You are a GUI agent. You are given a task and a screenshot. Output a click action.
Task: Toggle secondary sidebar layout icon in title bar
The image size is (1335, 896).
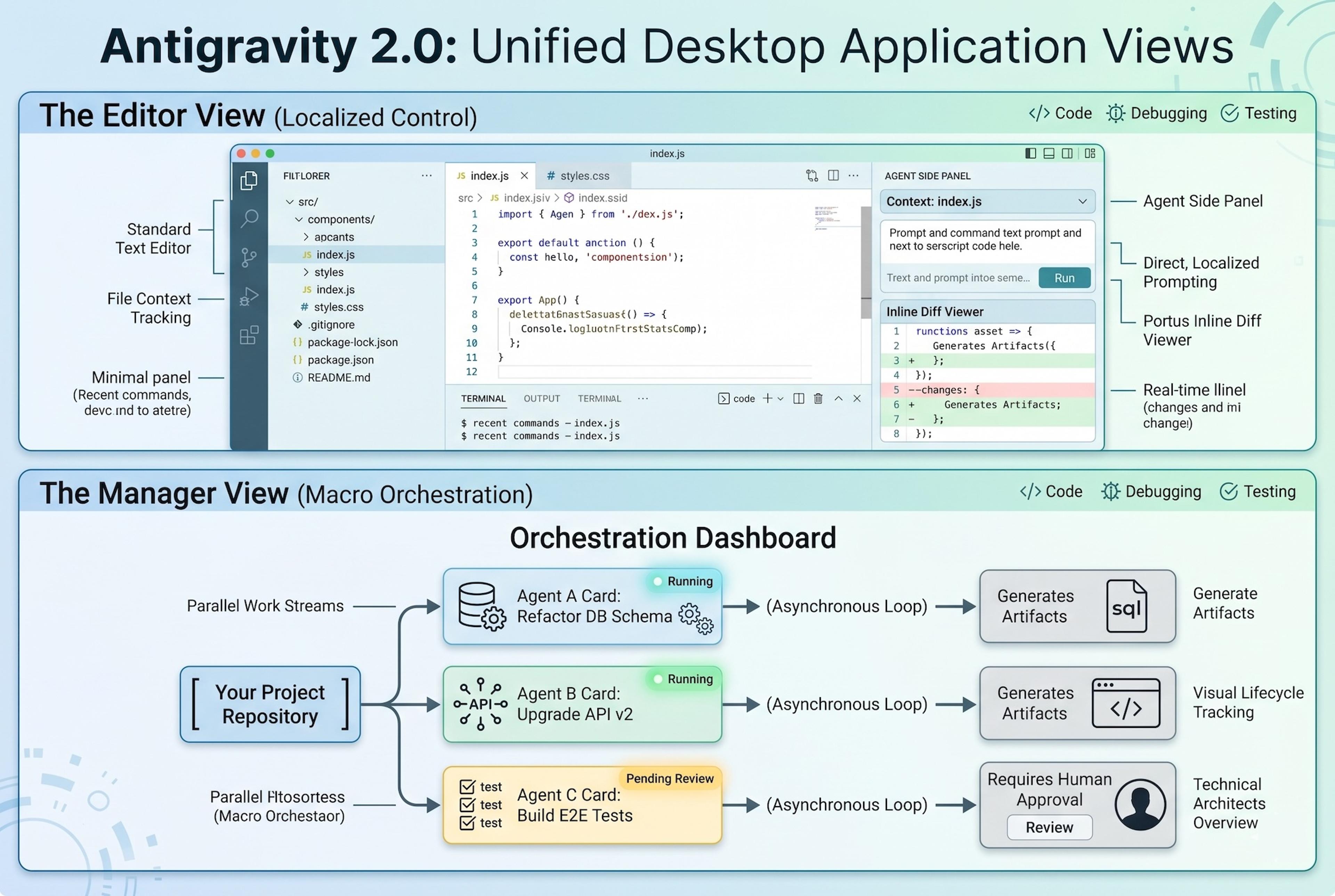click(x=1067, y=153)
